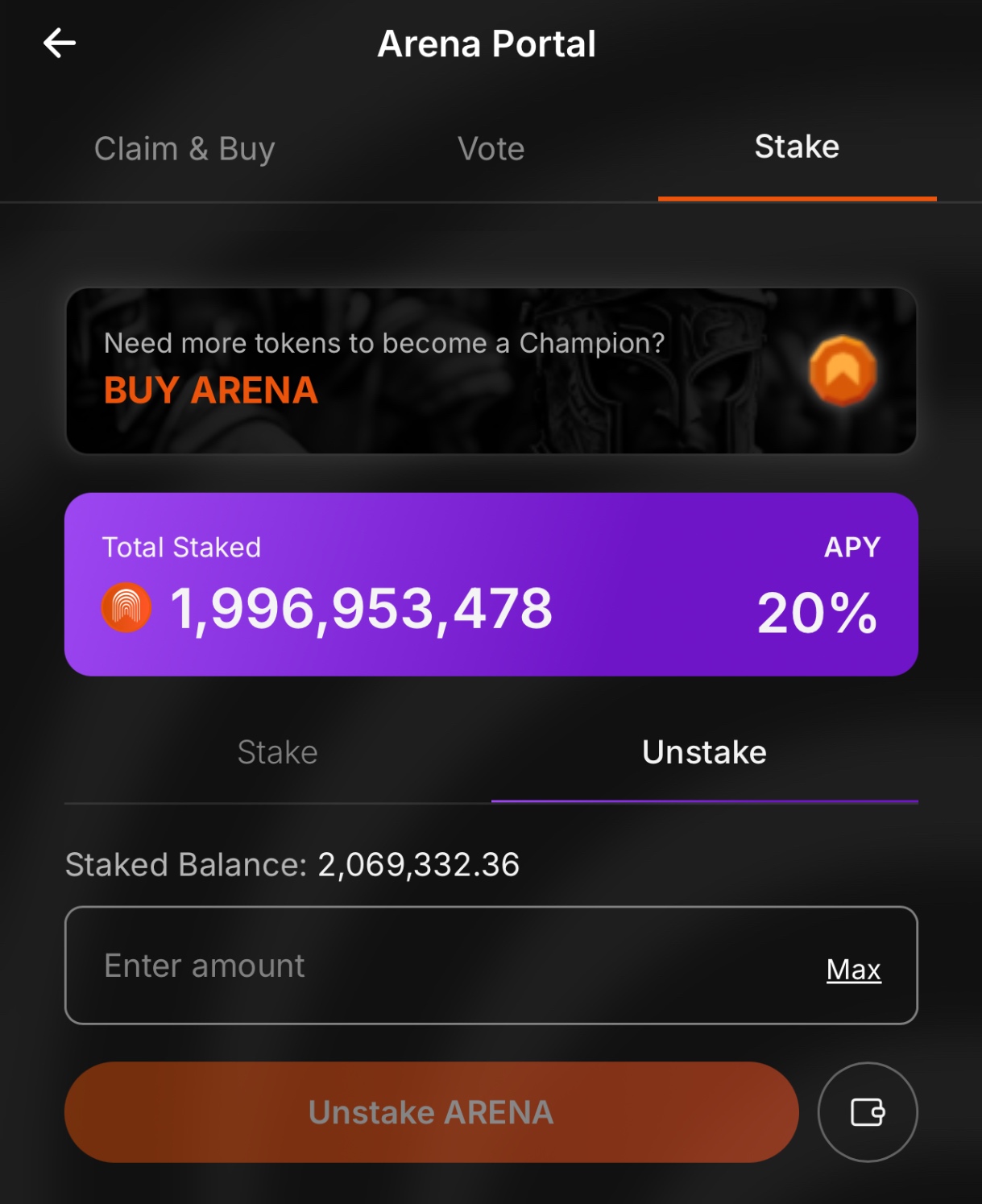Switch to the Stake sub-tab

point(277,752)
